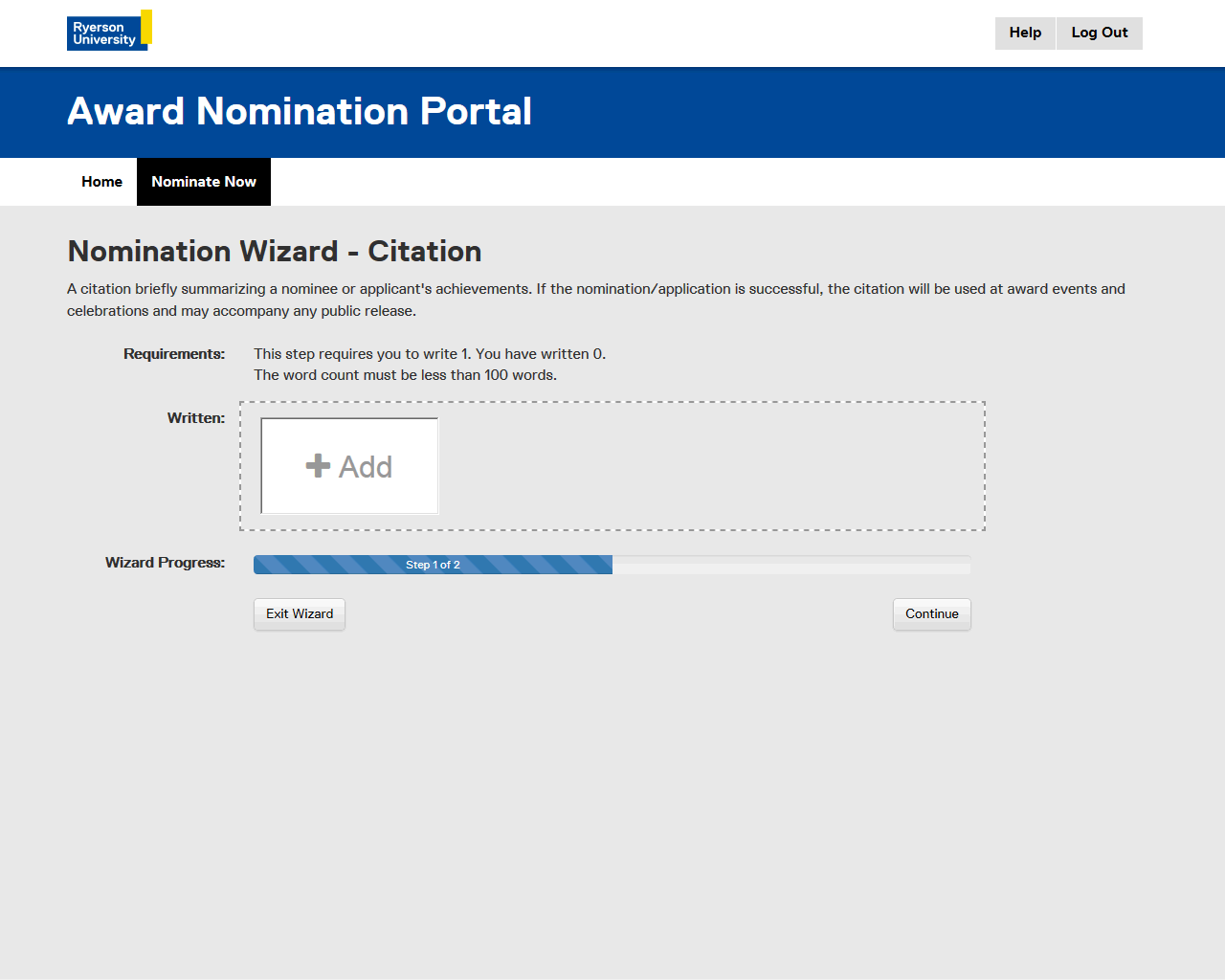This screenshot has height=980, width=1225.
Task: Click the "Written:" label
Action: [196, 418]
